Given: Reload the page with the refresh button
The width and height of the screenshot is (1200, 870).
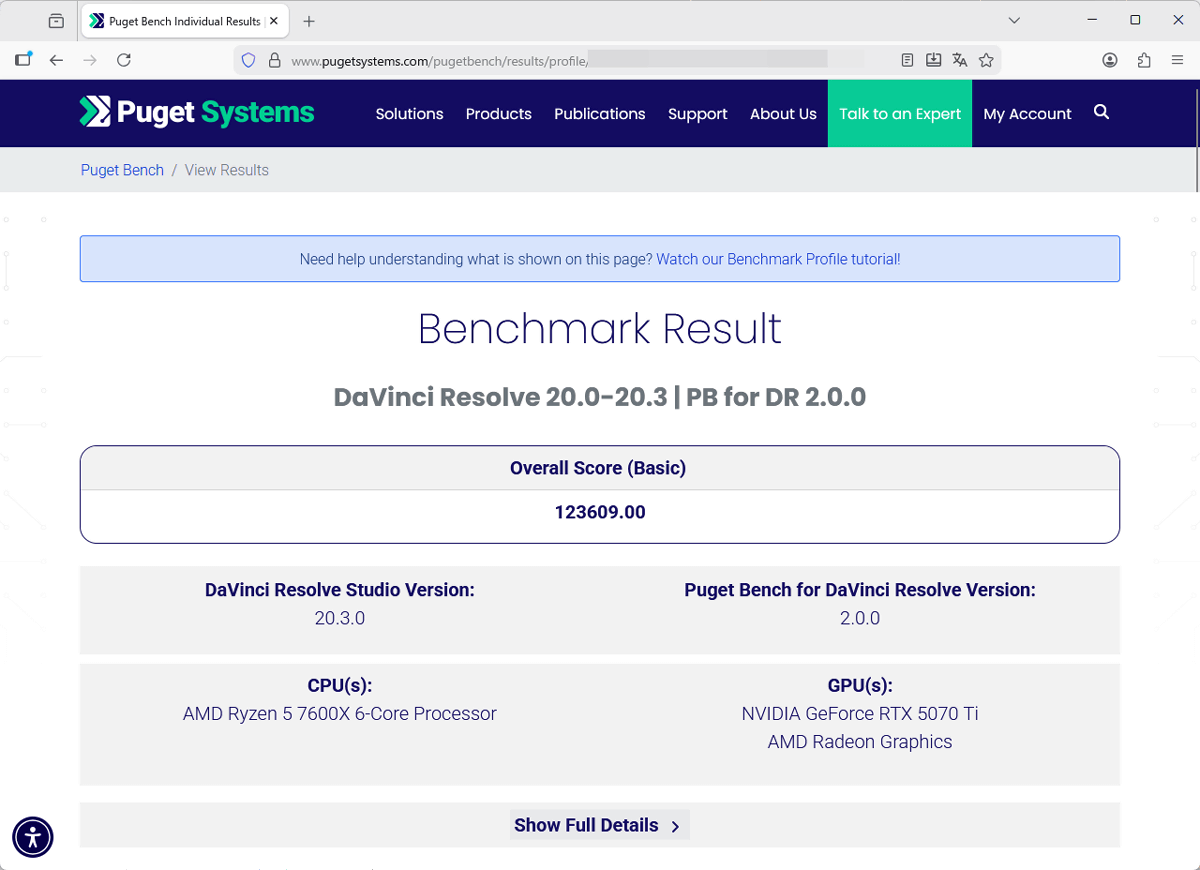Looking at the screenshot, I should click(x=124, y=60).
